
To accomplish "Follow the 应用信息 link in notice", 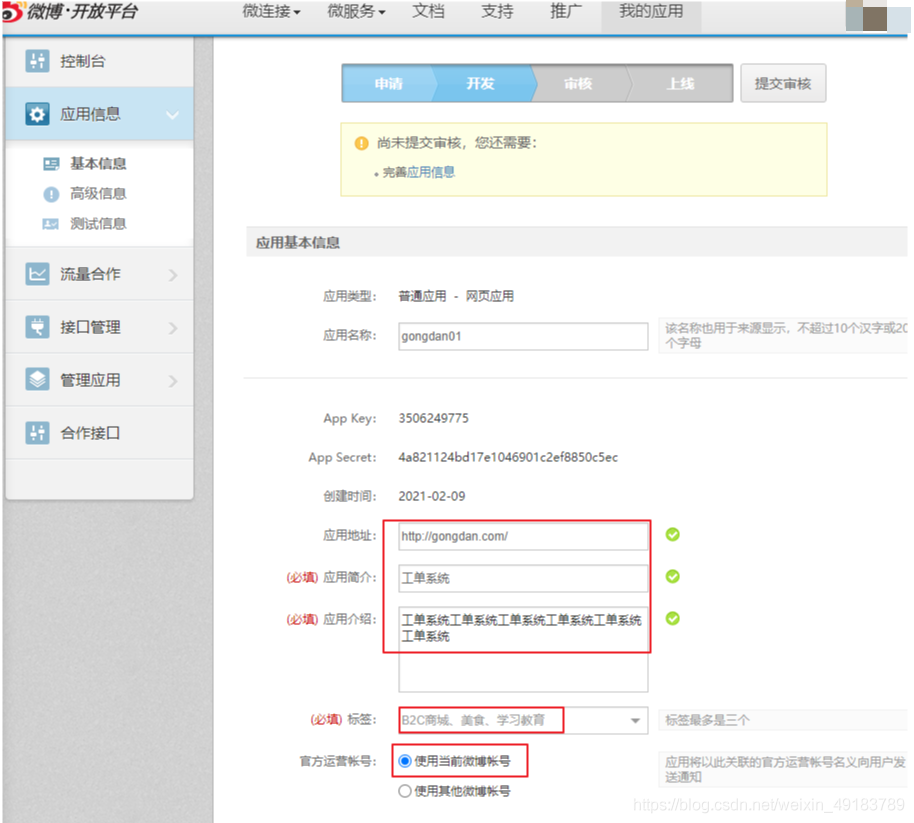I will click(x=431, y=172).
